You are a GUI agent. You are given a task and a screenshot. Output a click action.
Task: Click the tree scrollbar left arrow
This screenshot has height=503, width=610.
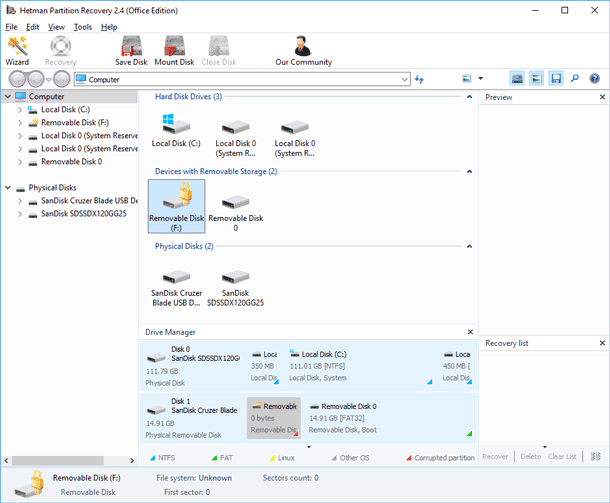click(x=6, y=461)
